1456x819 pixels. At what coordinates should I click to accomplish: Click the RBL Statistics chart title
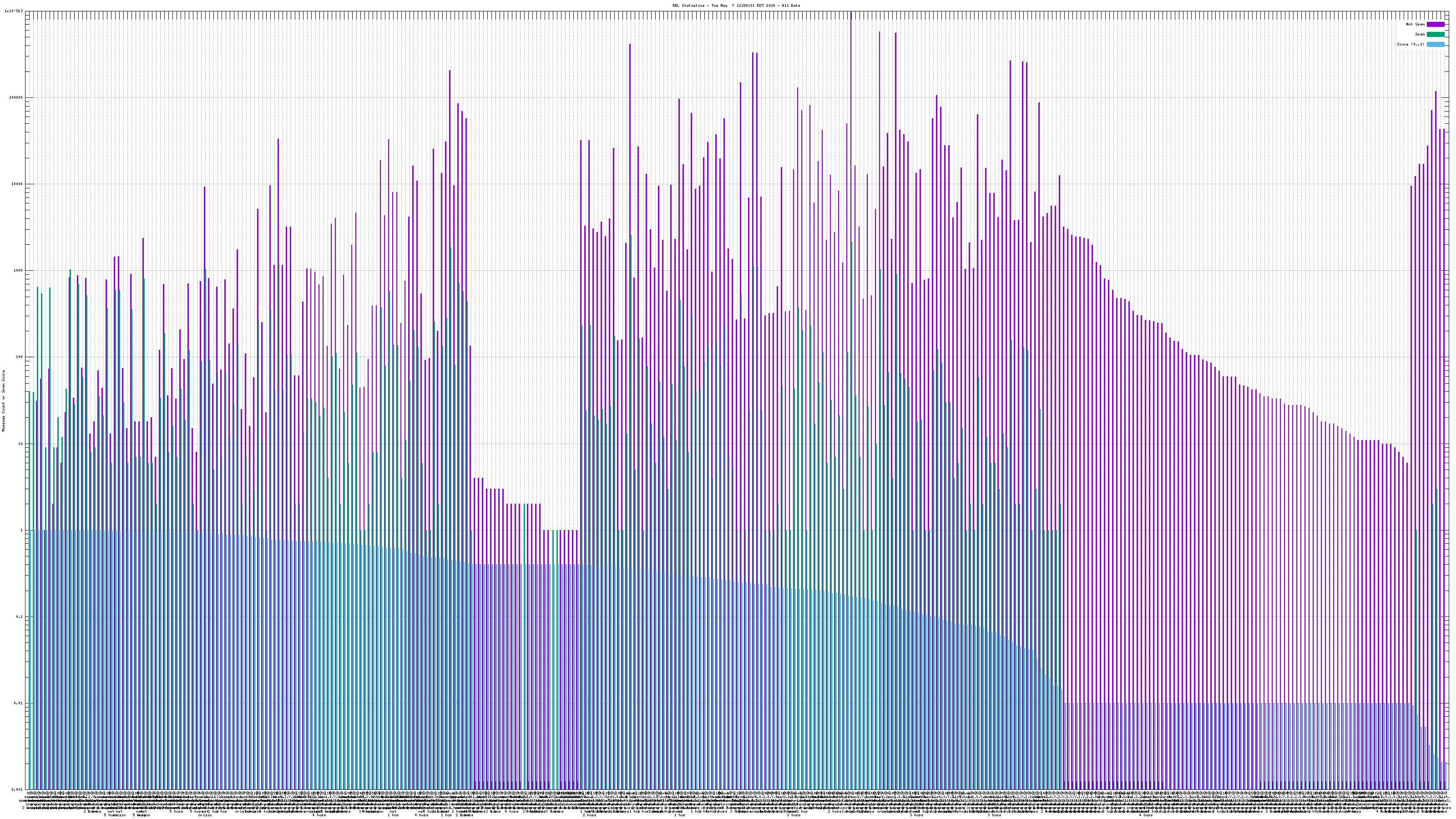(736, 5)
